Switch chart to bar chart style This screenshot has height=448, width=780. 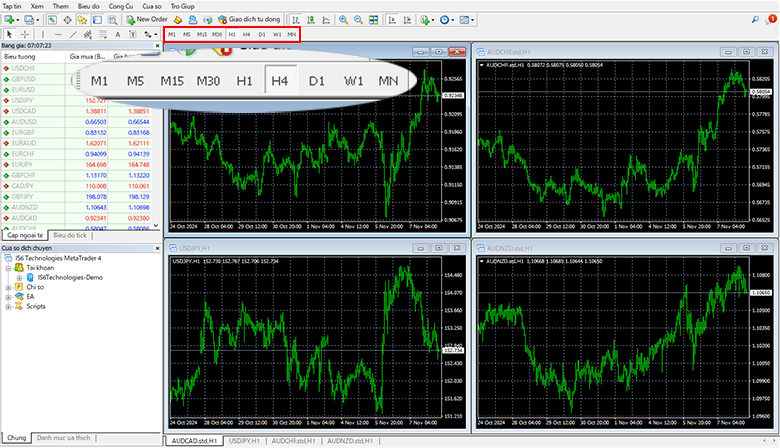coord(296,20)
